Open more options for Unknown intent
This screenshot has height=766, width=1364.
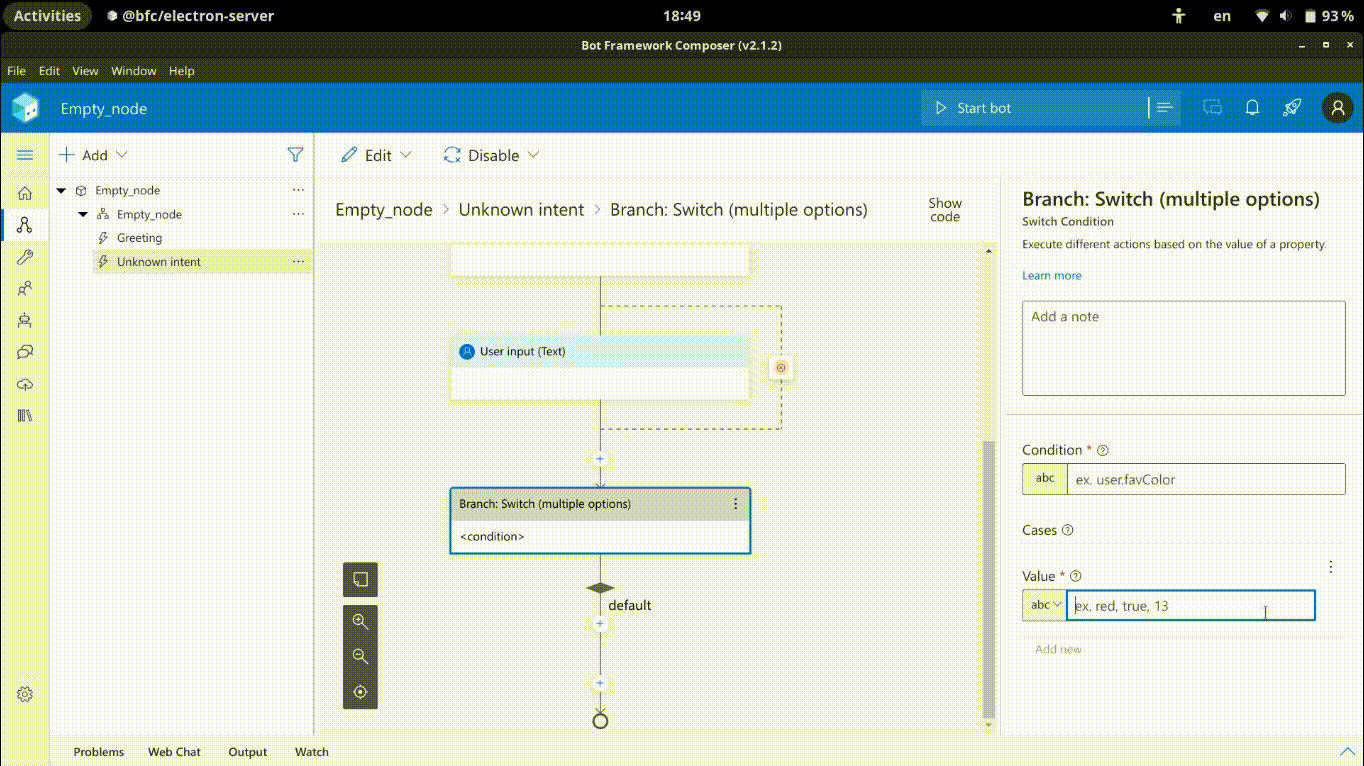(x=298, y=262)
